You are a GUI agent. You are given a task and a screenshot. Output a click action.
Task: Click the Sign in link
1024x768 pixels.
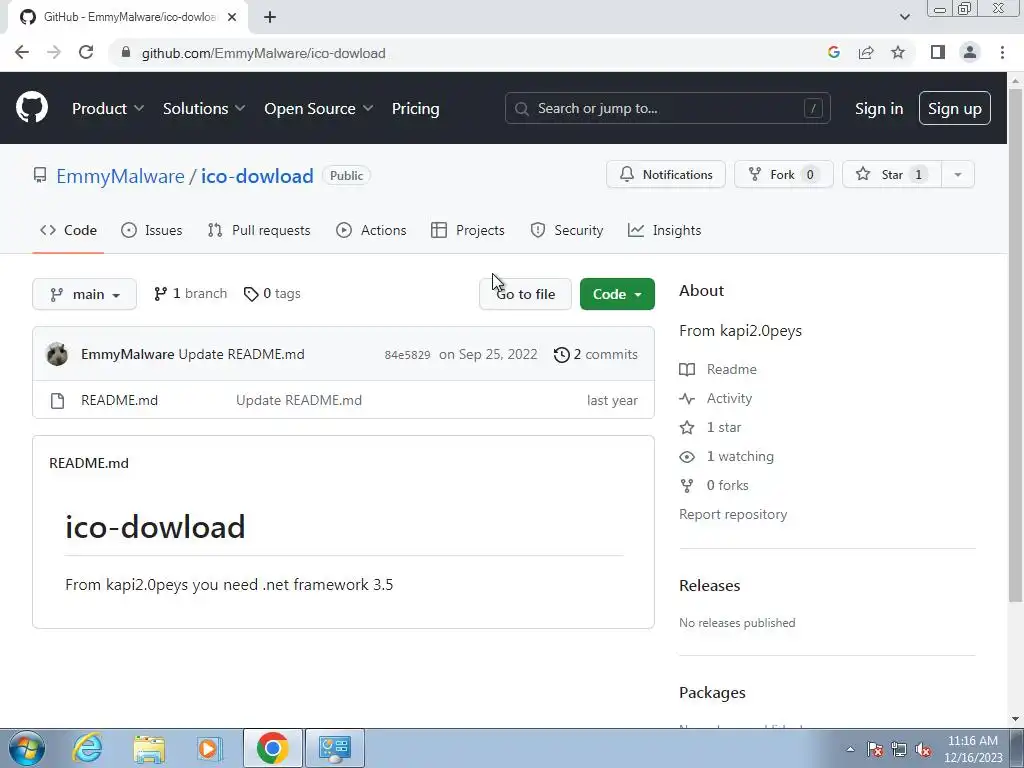pos(879,108)
